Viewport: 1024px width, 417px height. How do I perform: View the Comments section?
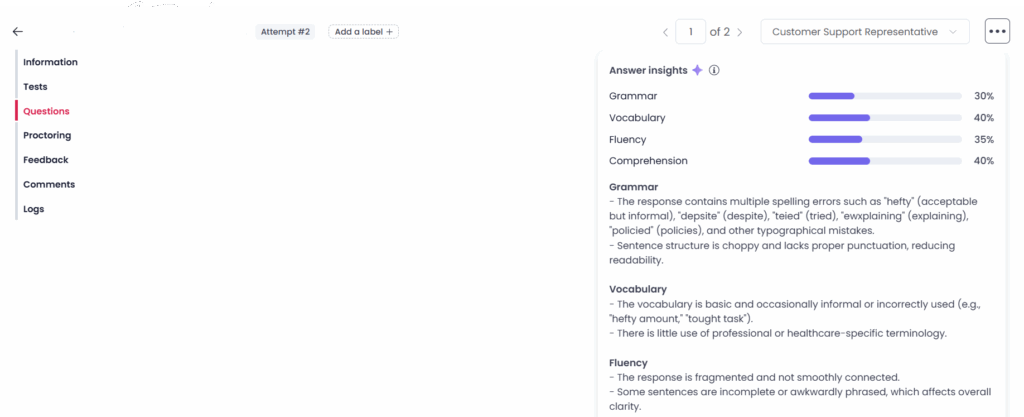(x=49, y=185)
